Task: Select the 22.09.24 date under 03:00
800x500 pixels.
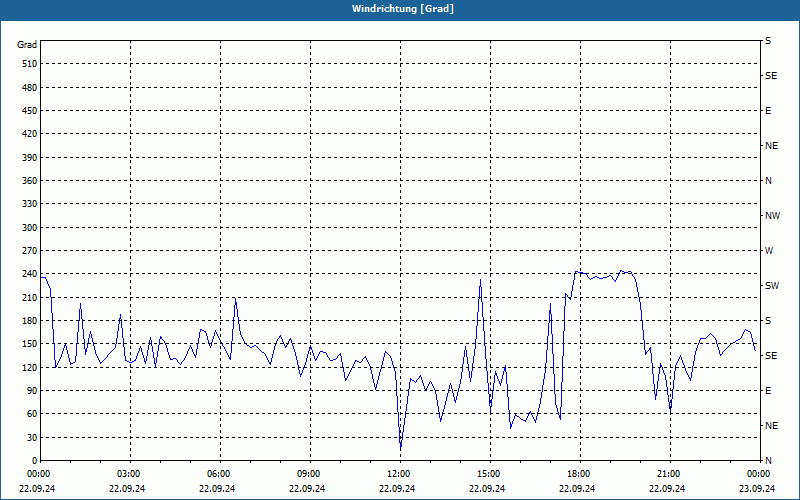Action: pos(127,488)
